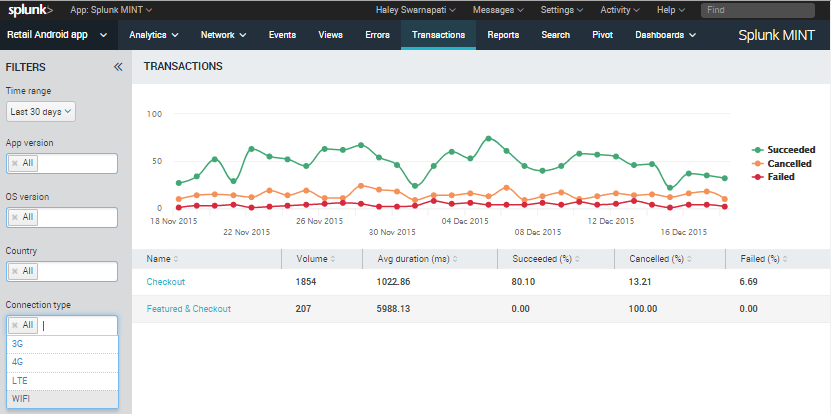Viewport: 831px width, 414px height.
Task: Click the 6.69 failed percentage
Action: [749, 282]
